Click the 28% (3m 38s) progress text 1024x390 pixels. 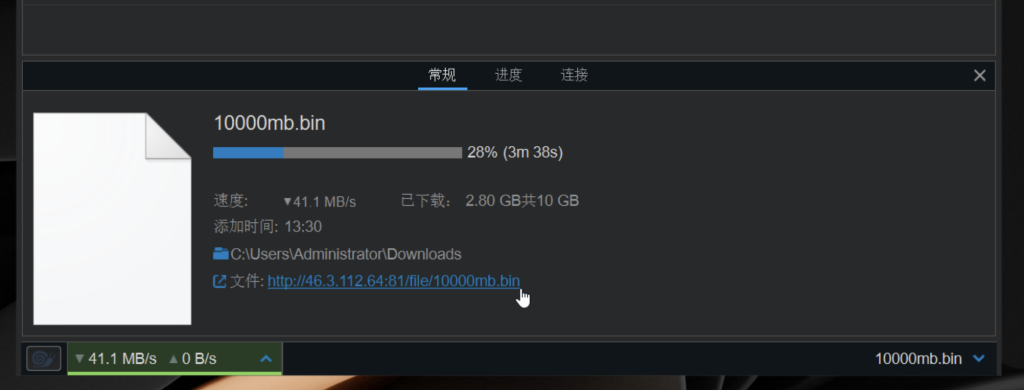515,153
